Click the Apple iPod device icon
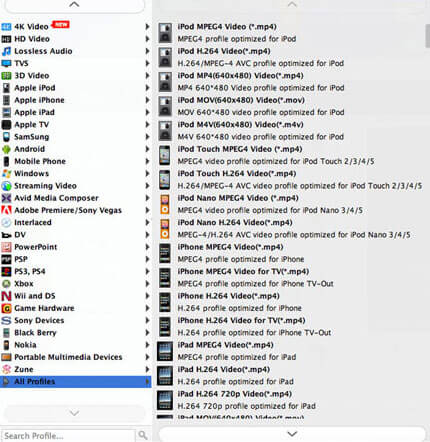Viewport: 430px width, 442px height. [x=6, y=88]
